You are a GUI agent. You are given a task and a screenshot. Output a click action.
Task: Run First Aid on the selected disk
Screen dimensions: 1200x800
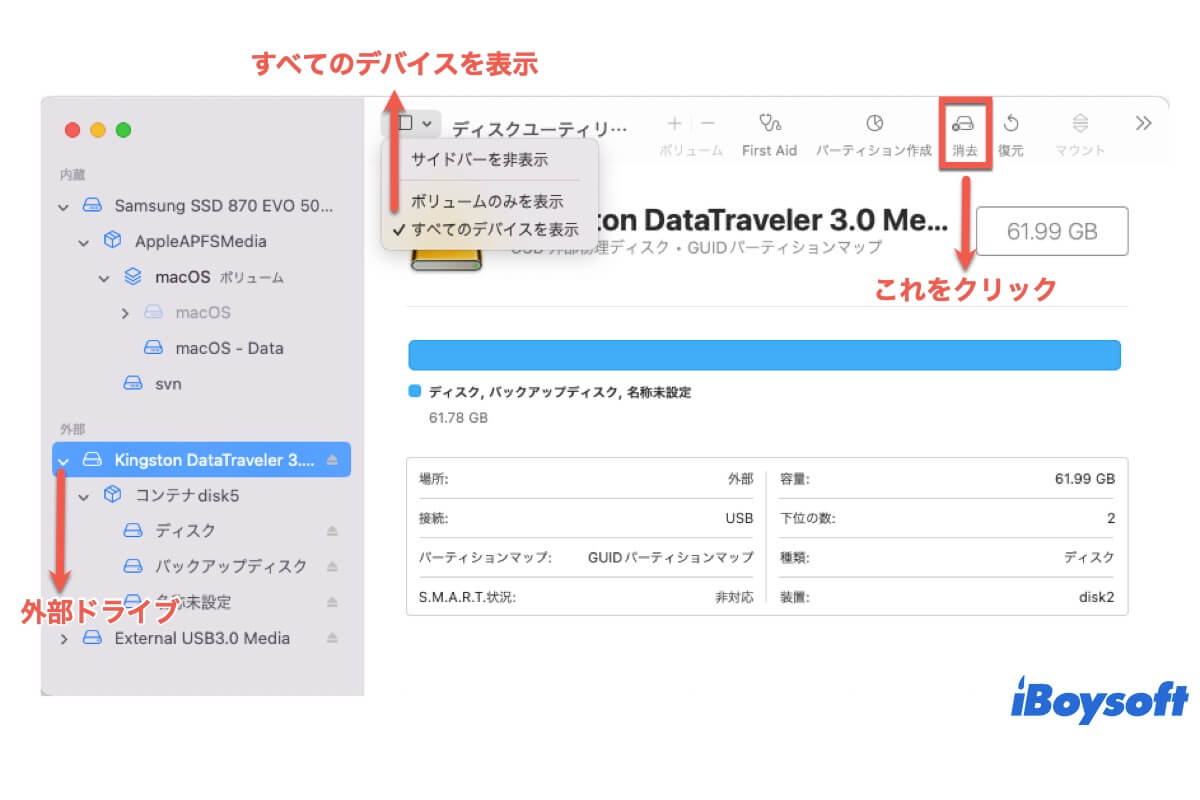(768, 125)
